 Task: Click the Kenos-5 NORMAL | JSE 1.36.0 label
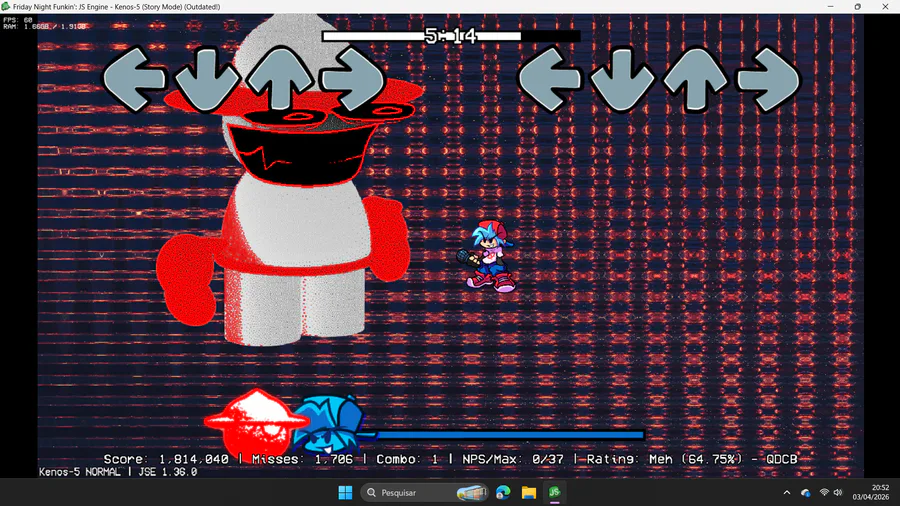point(118,472)
